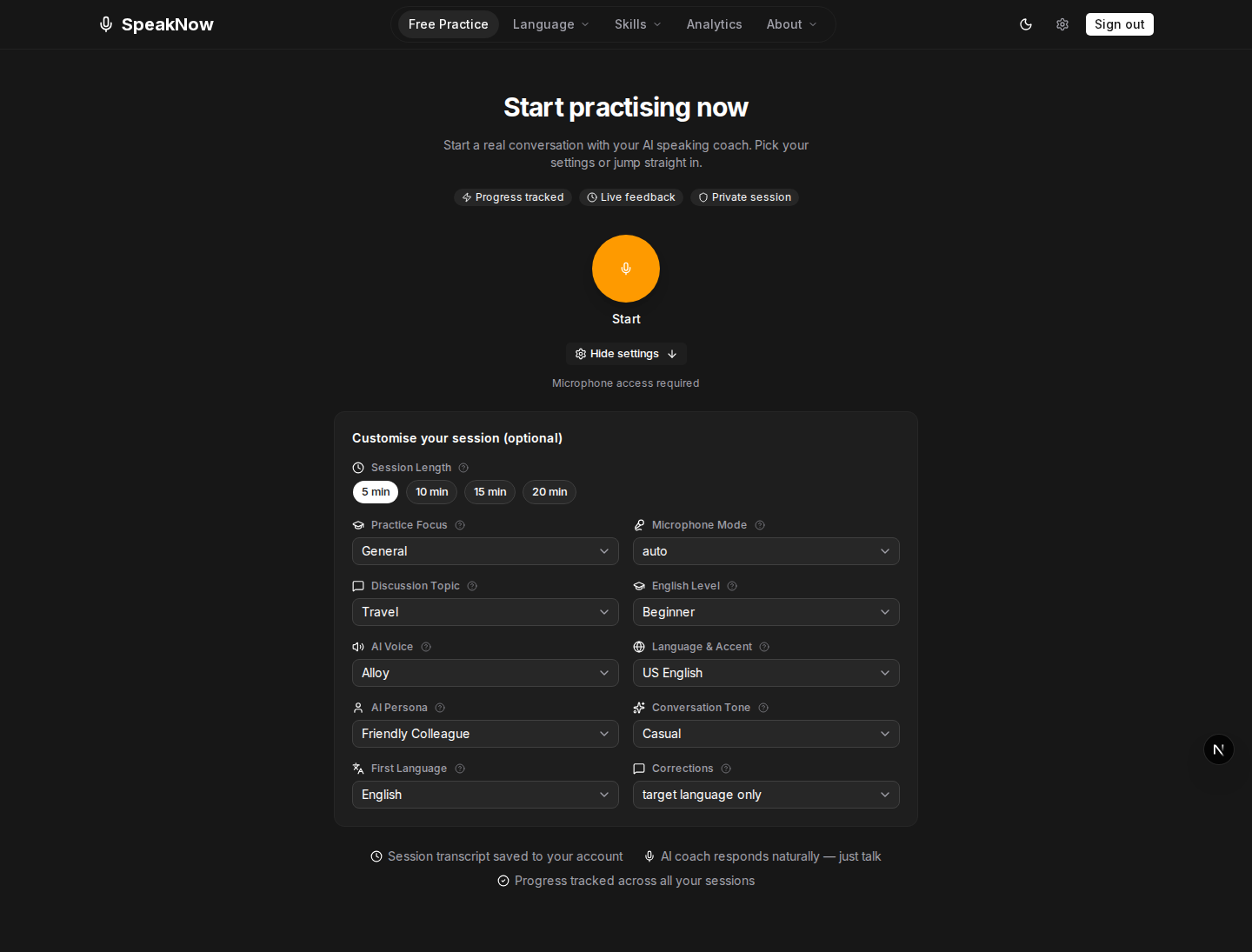
Task: Click the Sign out button
Action: 1119,24
